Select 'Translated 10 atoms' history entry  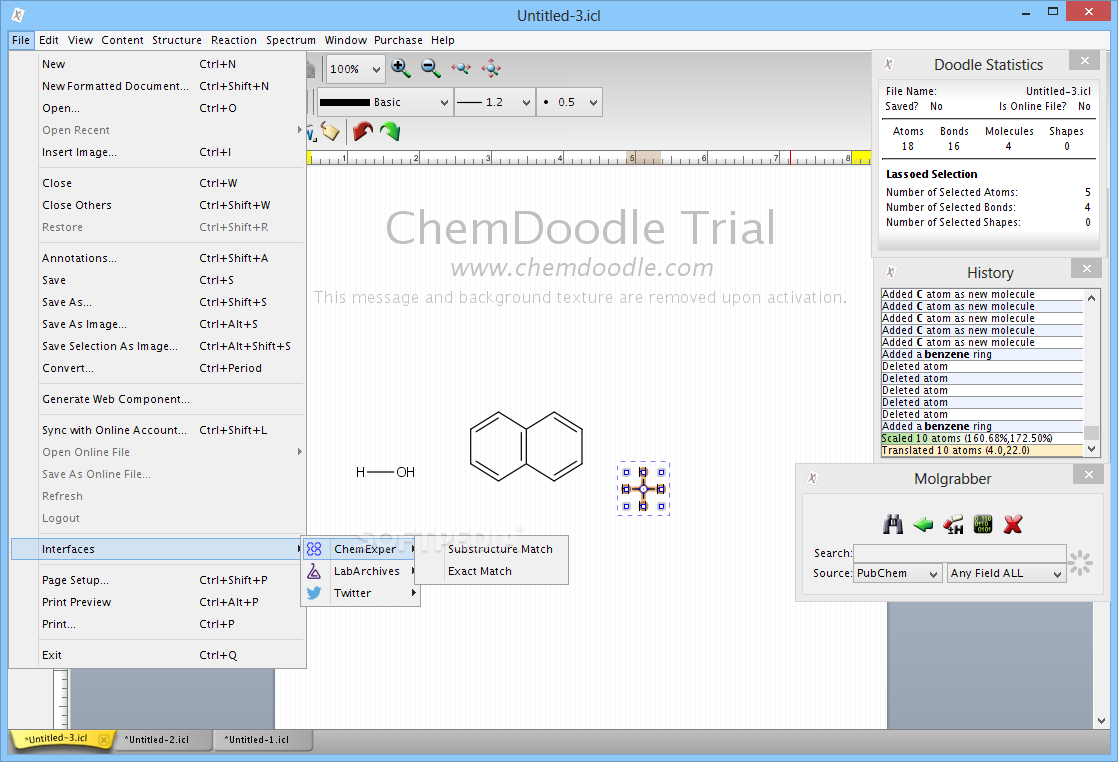[x=982, y=450]
